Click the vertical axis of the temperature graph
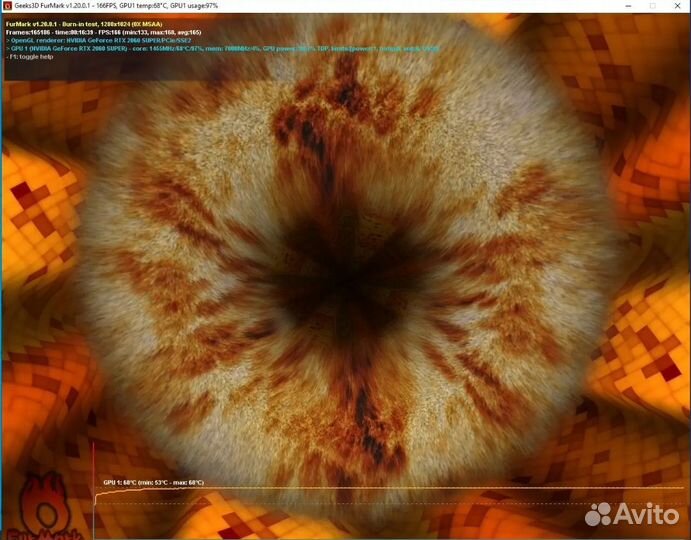Image resolution: width=691 pixels, height=540 pixels. (94, 470)
